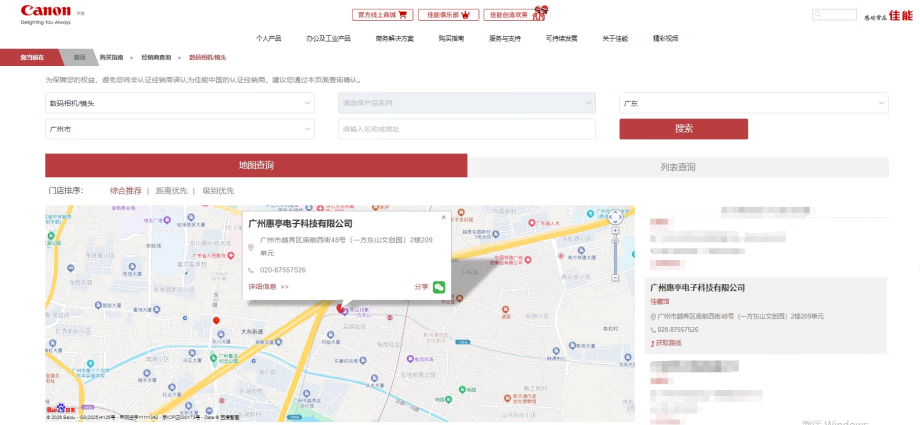Image resolution: width=920 pixels, height=425 pixels.
Task: Expand the 广州市 city dropdown
Action: click(180, 129)
